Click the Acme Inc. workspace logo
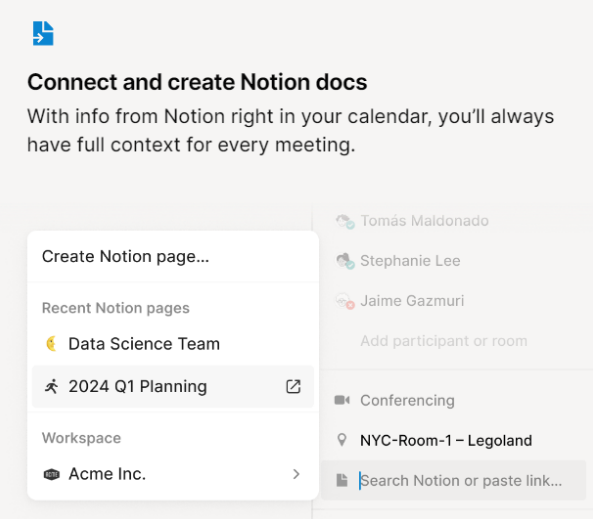This screenshot has width=593, height=519. (51, 474)
